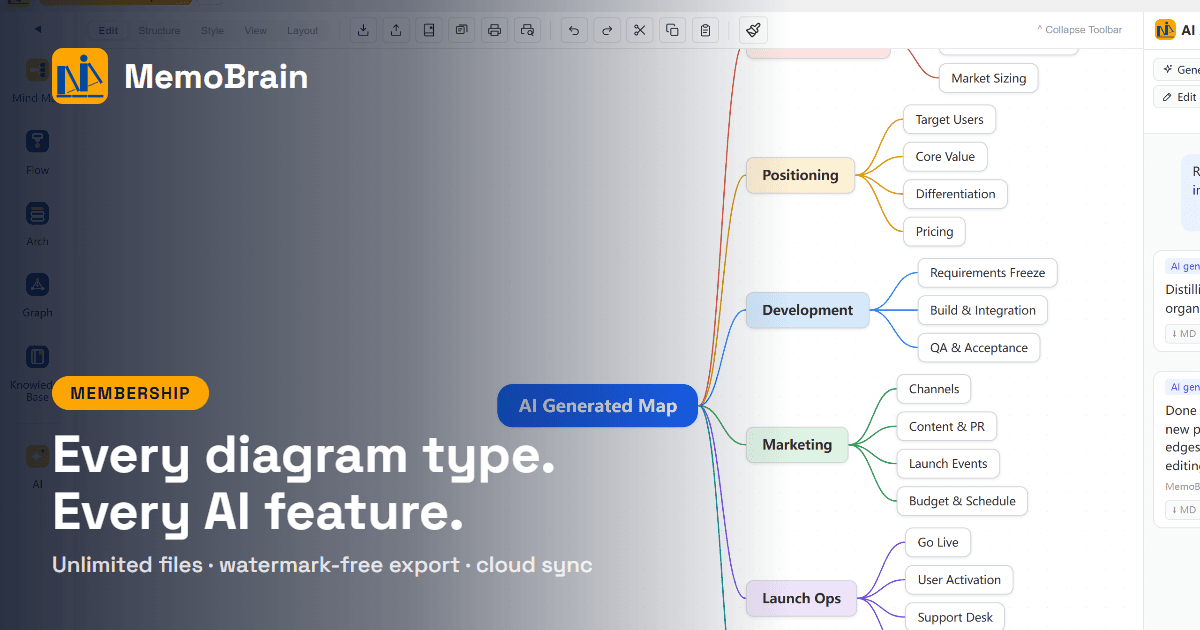Switch to the Structure toolbar tab
Screen dimensions: 1200x630
[159, 31]
